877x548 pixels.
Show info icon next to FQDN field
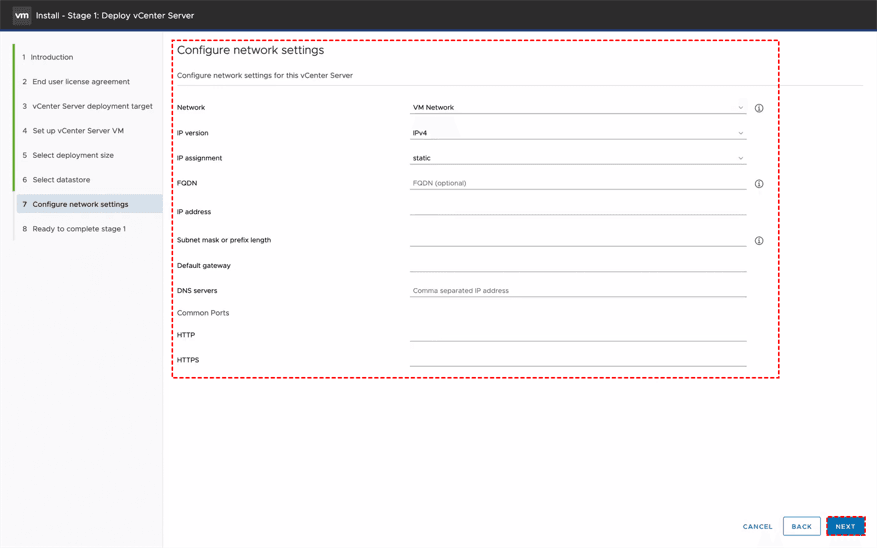[x=759, y=183]
